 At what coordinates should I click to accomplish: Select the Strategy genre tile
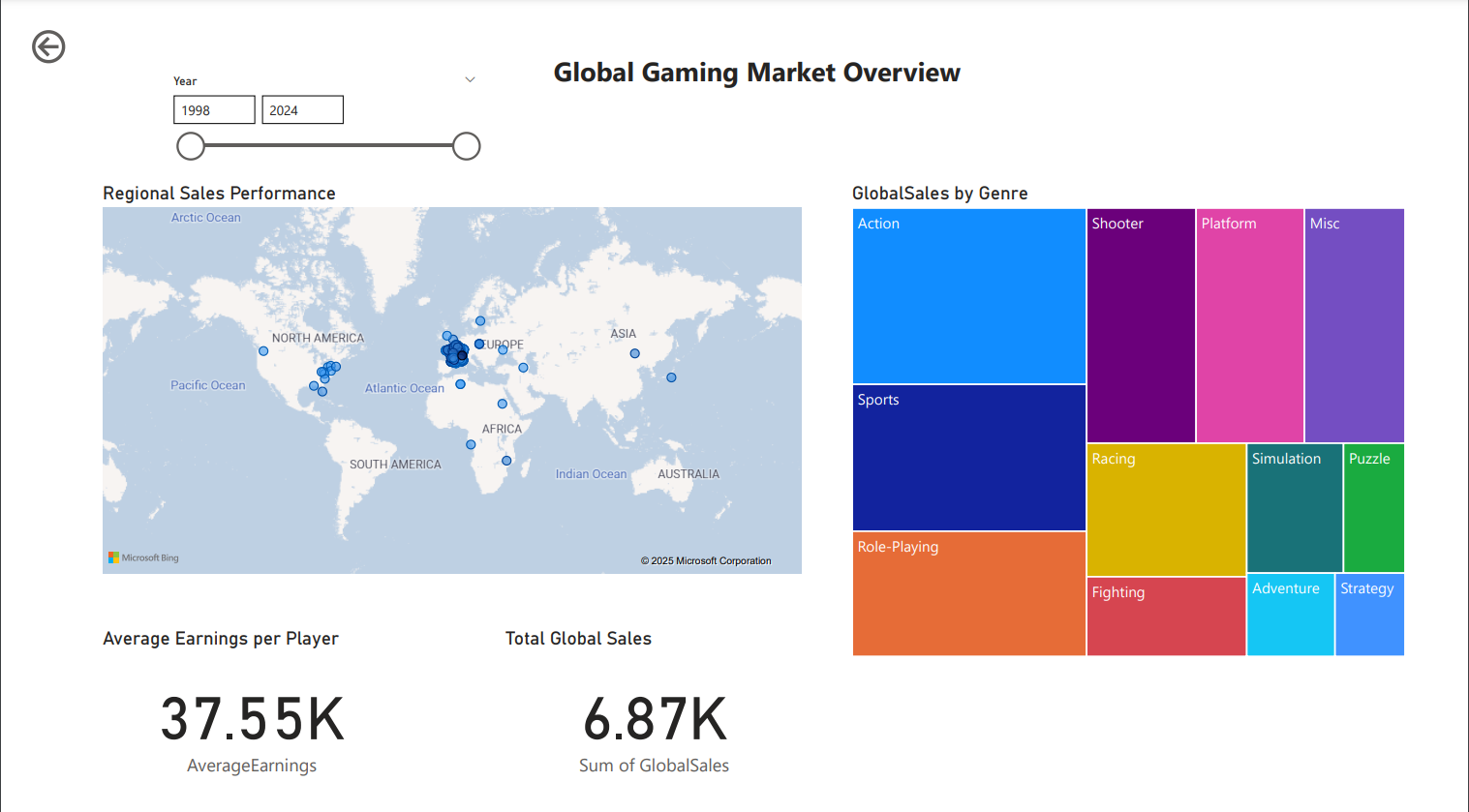(1369, 616)
